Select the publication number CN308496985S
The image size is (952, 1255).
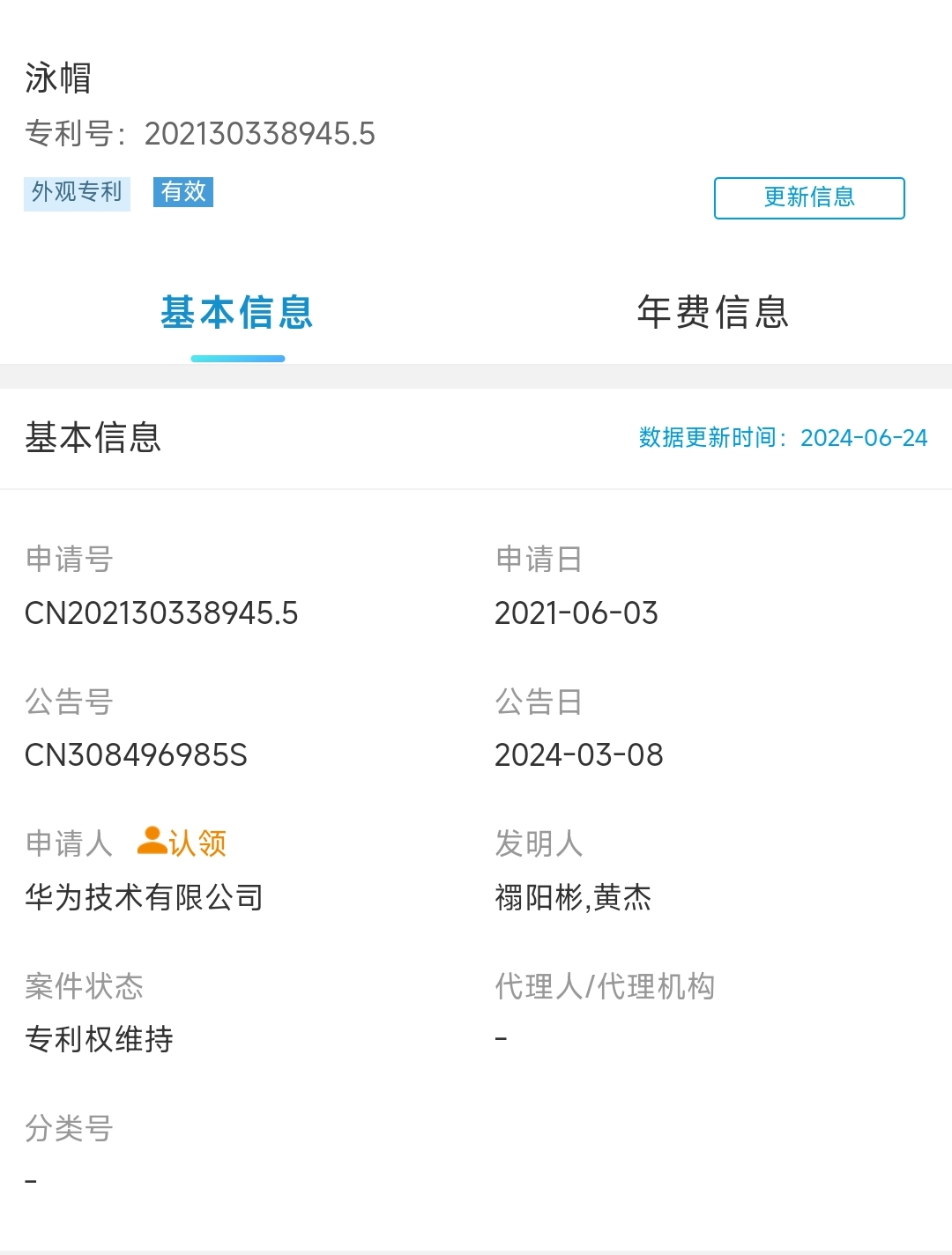coord(136,755)
